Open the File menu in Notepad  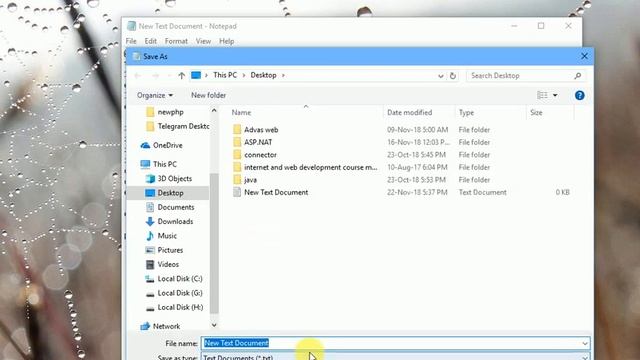click(x=131, y=41)
